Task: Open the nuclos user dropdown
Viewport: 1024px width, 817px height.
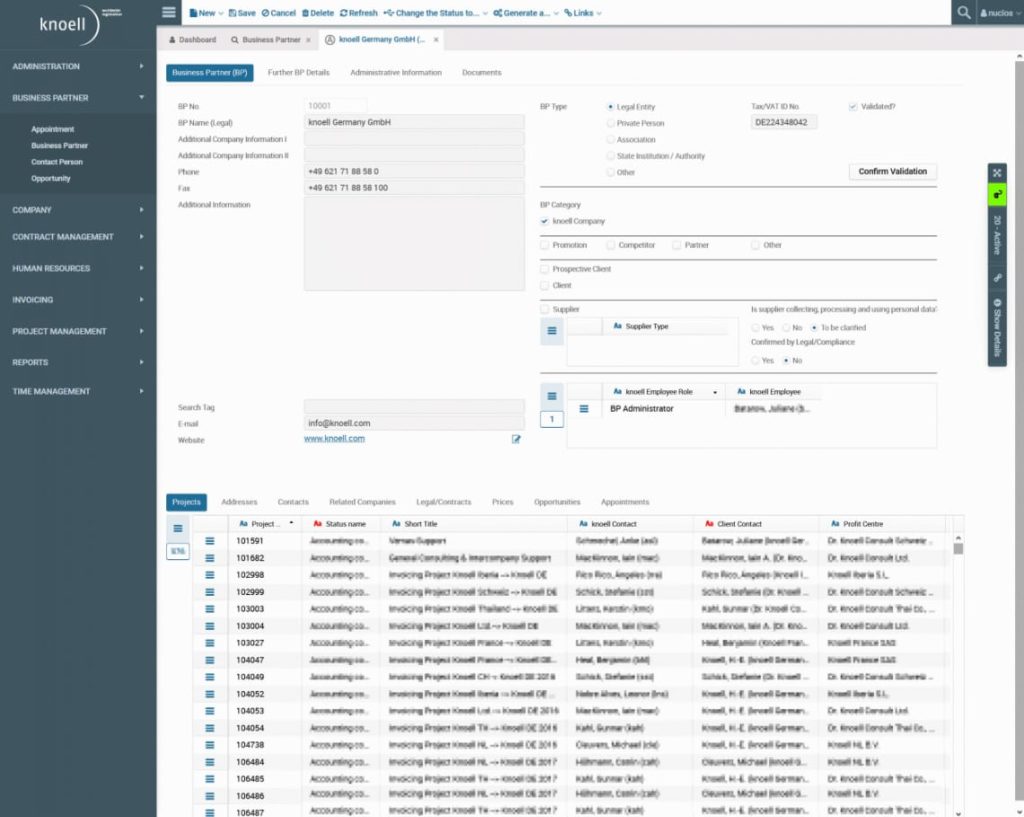Action: coord(1000,13)
